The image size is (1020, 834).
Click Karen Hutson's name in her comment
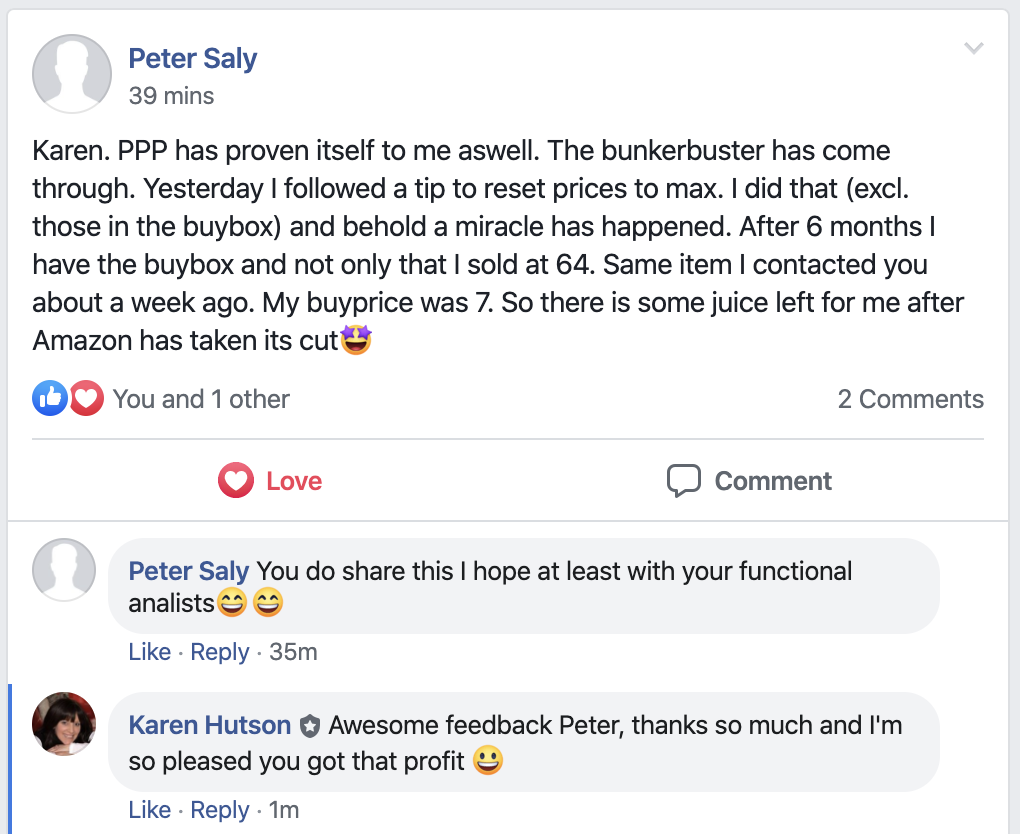(x=209, y=724)
